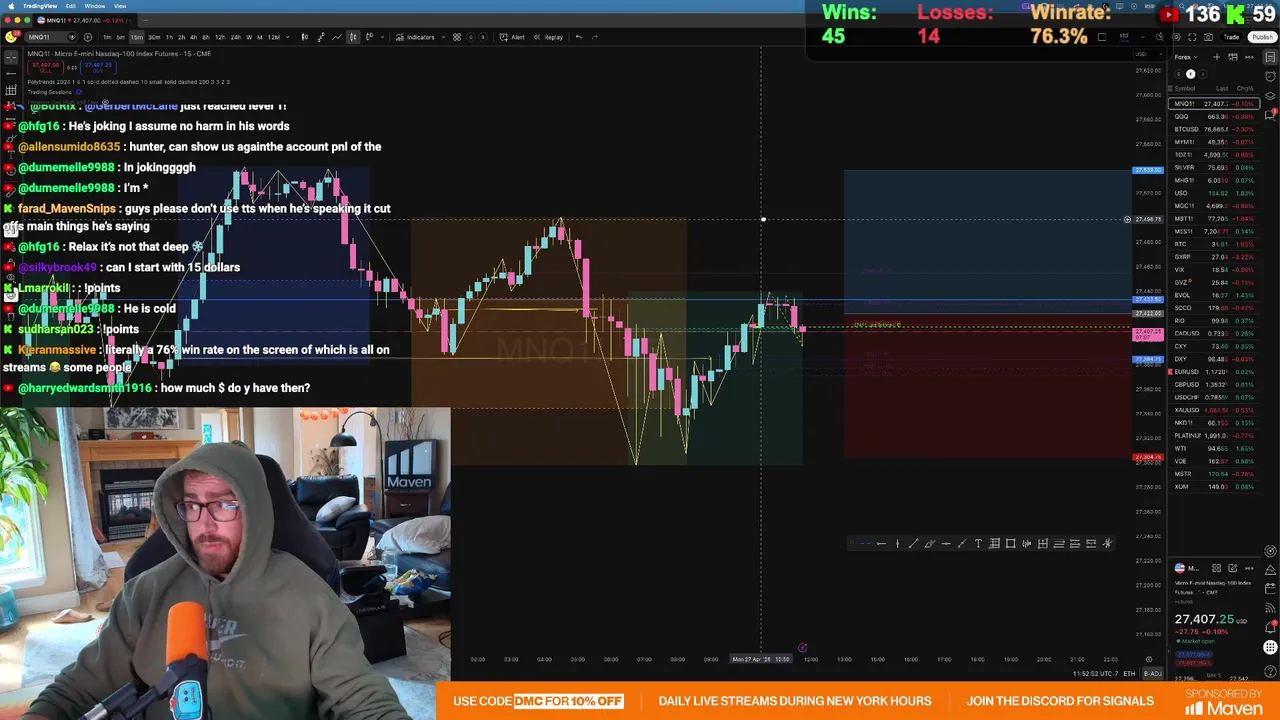This screenshot has width=1280, height=720.
Task: Select the VIX row in the watchlist
Action: (1215, 270)
